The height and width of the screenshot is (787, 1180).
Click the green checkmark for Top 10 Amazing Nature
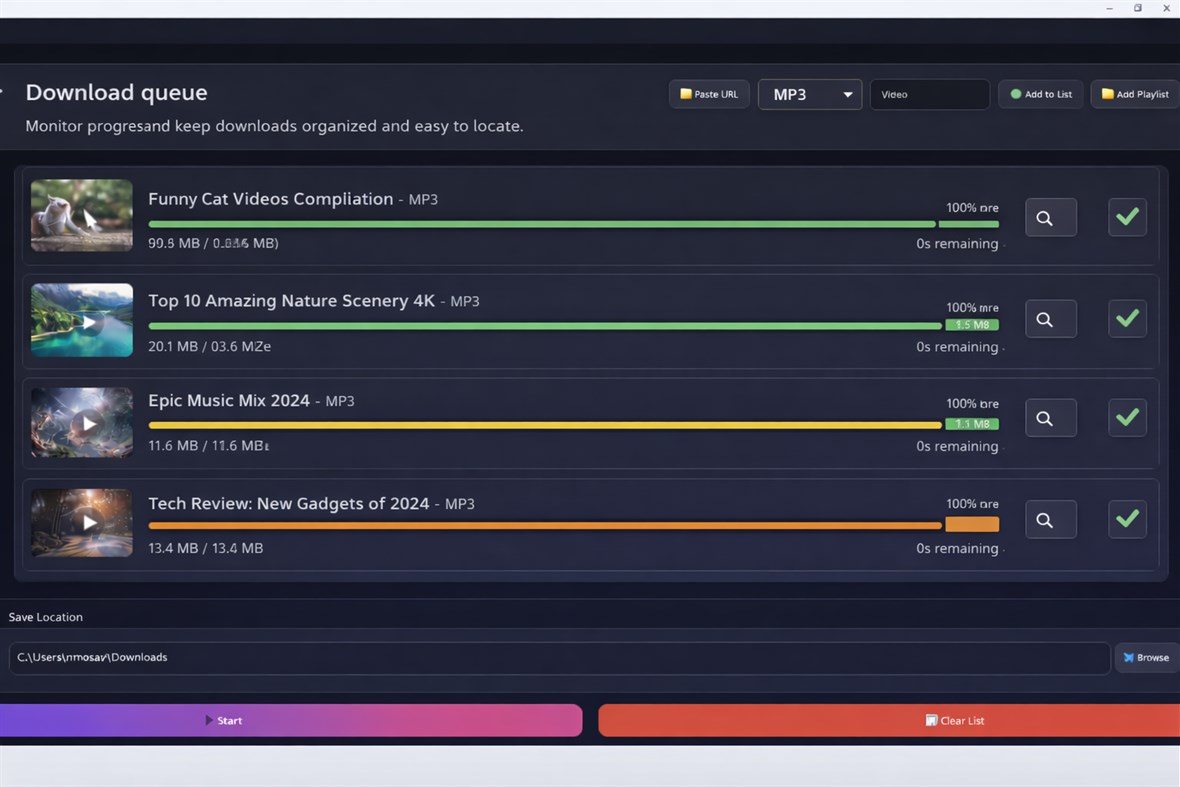click(x=1127, y=319)
